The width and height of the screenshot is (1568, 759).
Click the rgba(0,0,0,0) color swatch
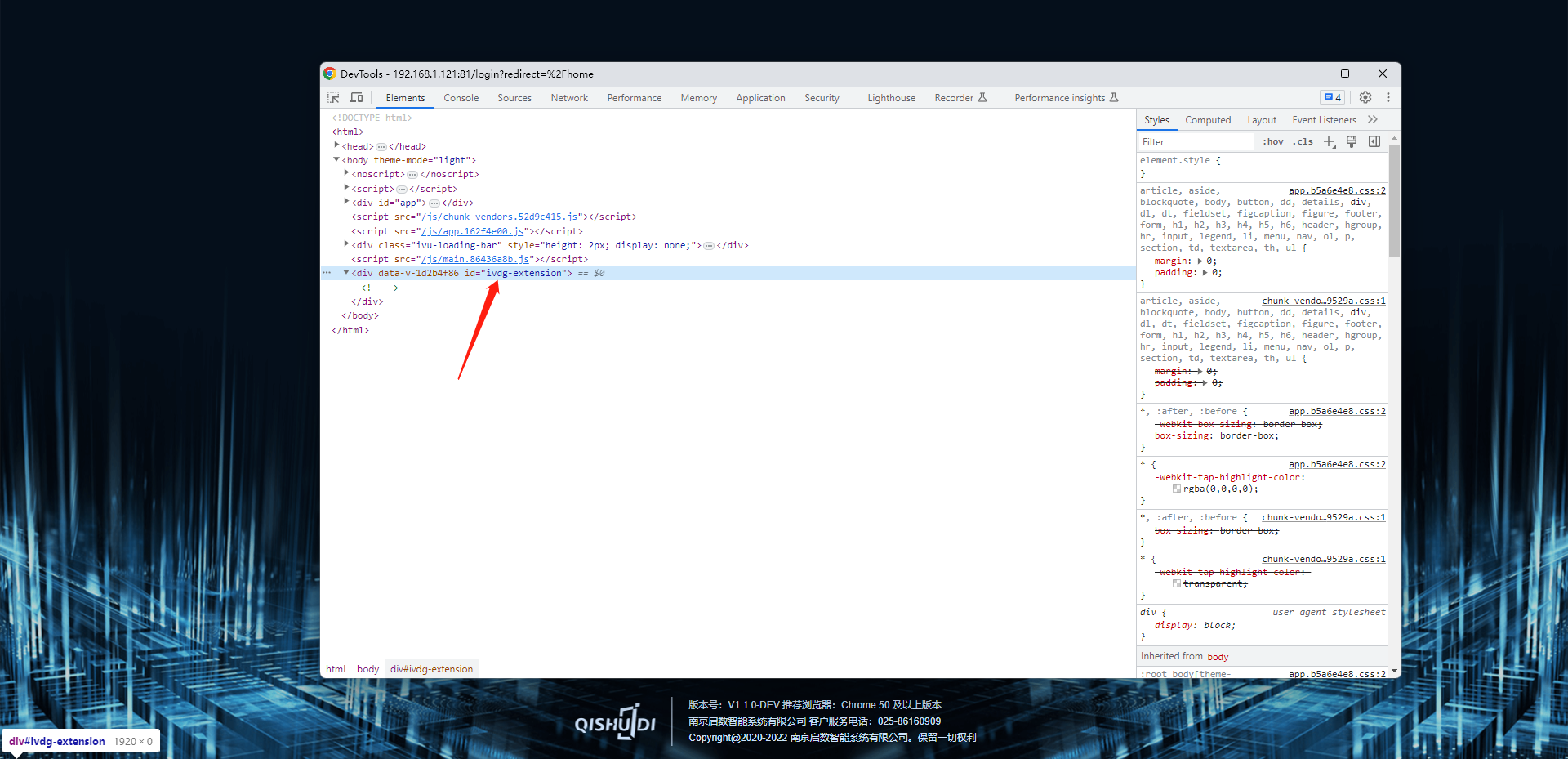(x=1177, y=489)
